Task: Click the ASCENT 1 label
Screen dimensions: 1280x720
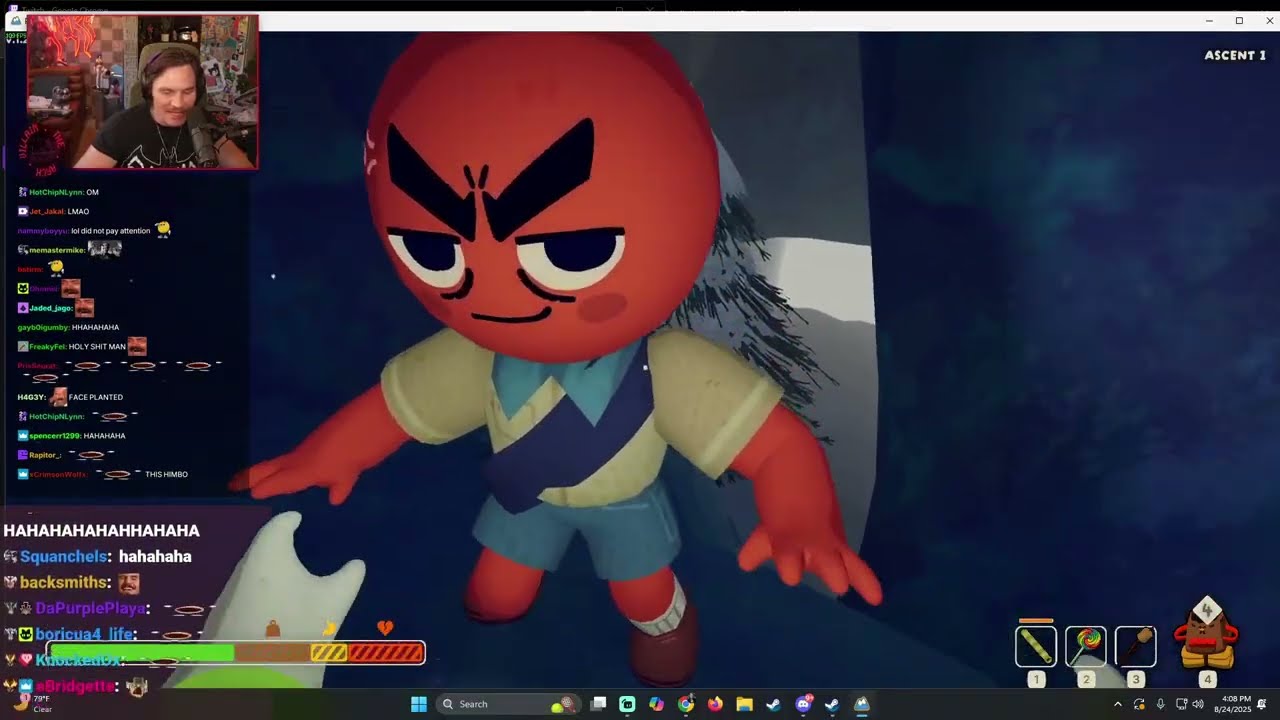Action: (x=1235, y=55)
